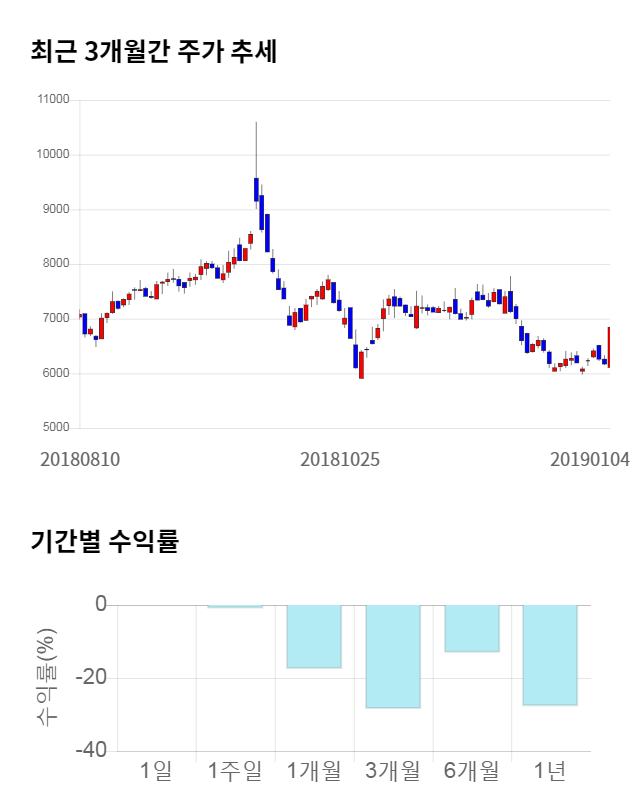Click the 8000 price axis label
Image resolution: width=640 pixels, height=810 pixels.
(55, 264)
